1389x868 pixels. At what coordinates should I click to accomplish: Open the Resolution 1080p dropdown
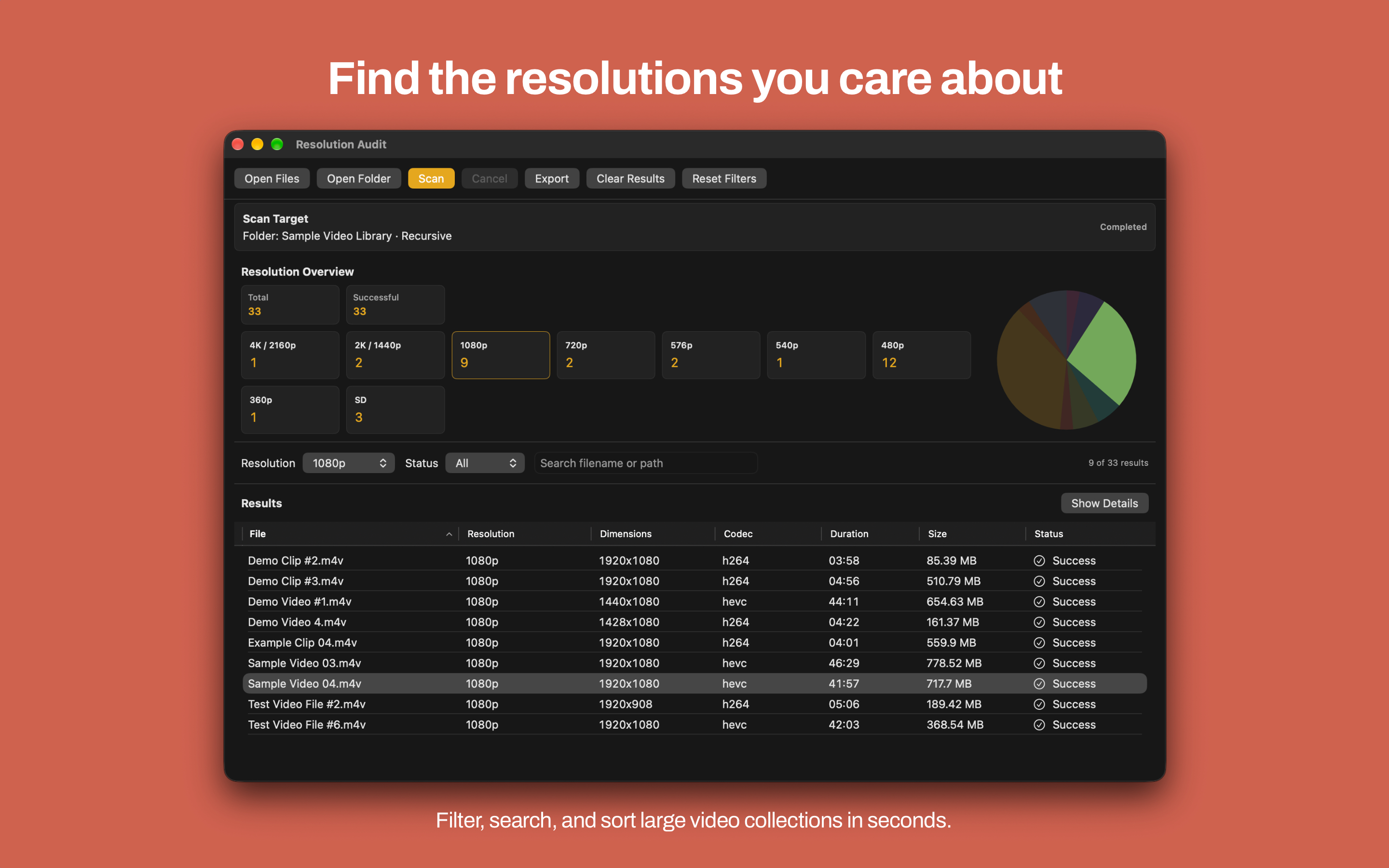click(348, 463)
